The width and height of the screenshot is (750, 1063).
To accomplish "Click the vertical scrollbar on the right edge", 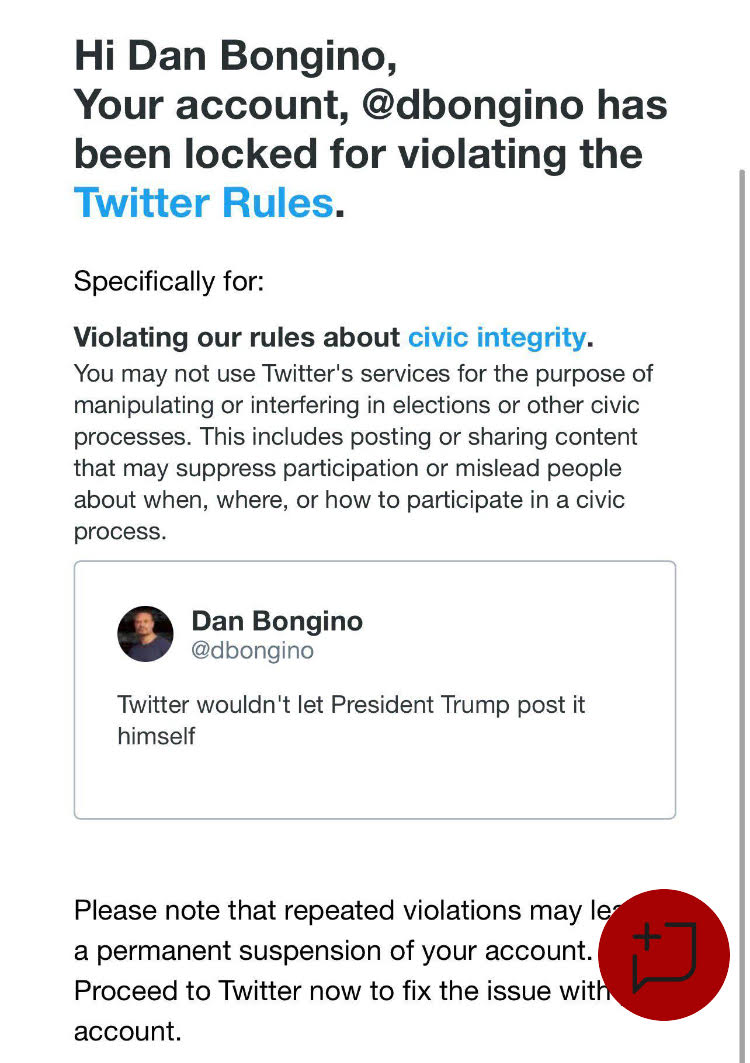I will pyautogui.click(x=743, y=610).
